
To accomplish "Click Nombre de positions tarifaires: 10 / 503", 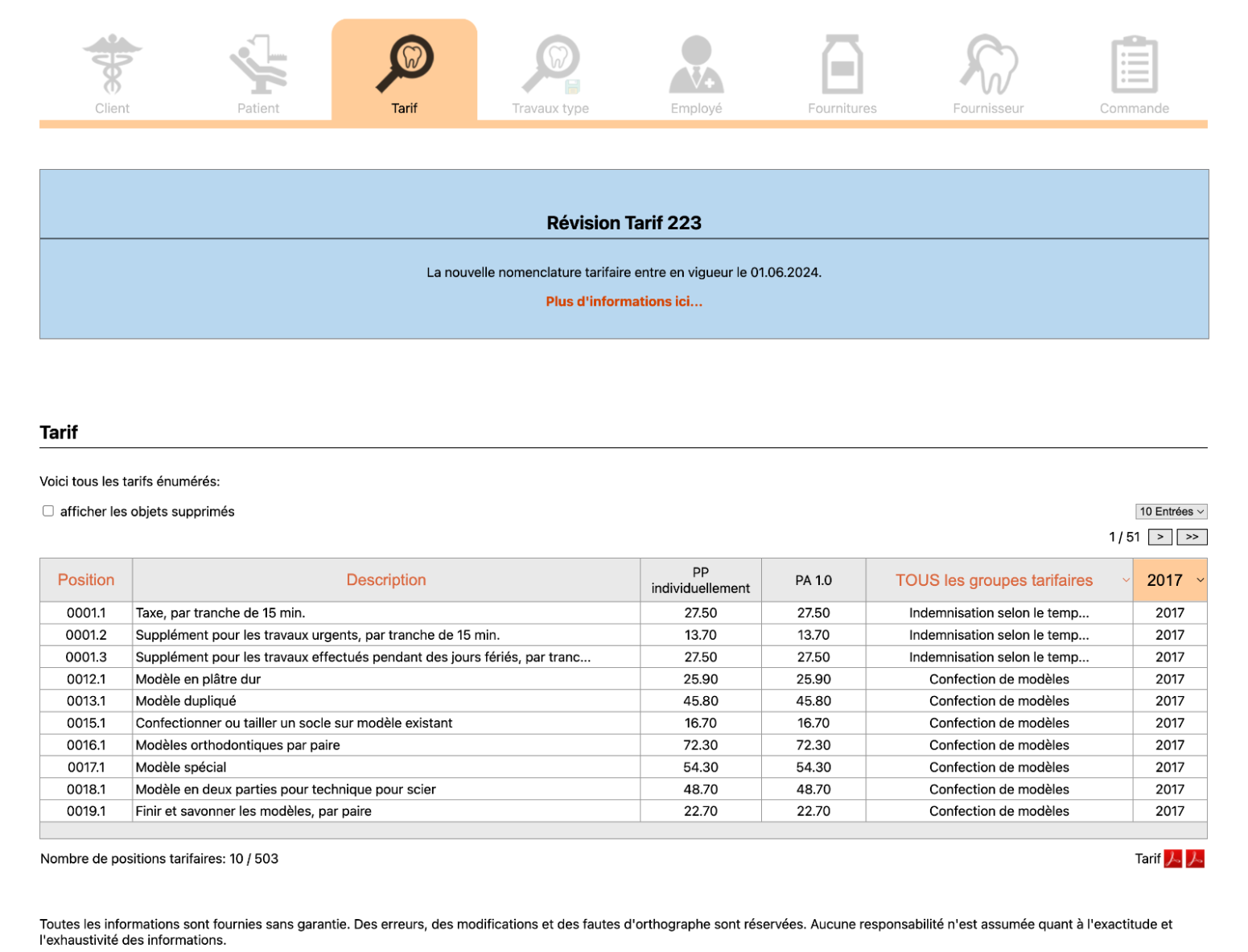I will pyautogui.click(x=159, y=859).
